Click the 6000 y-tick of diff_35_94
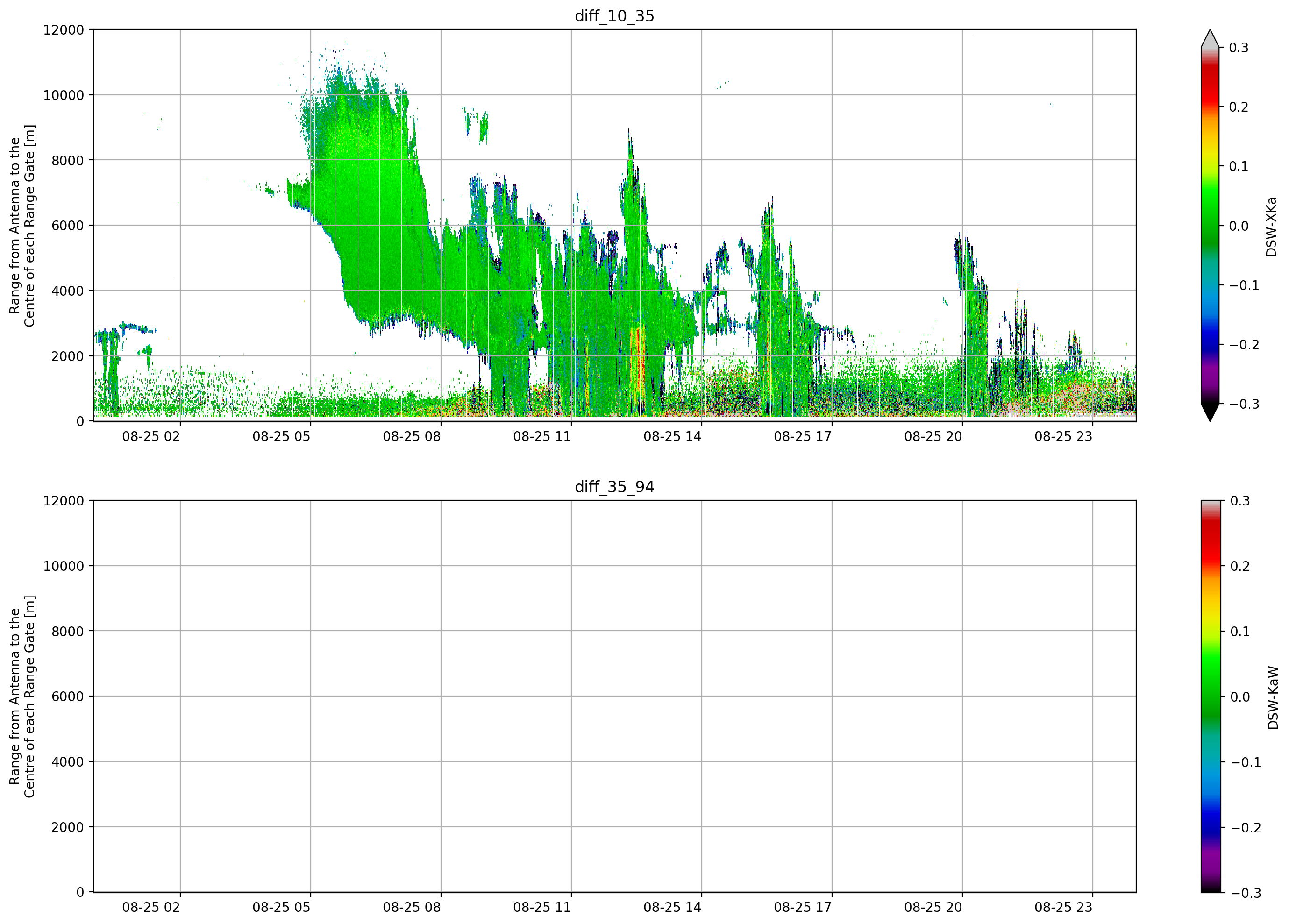Screen dimensions: 1289x924 [68, 697]
